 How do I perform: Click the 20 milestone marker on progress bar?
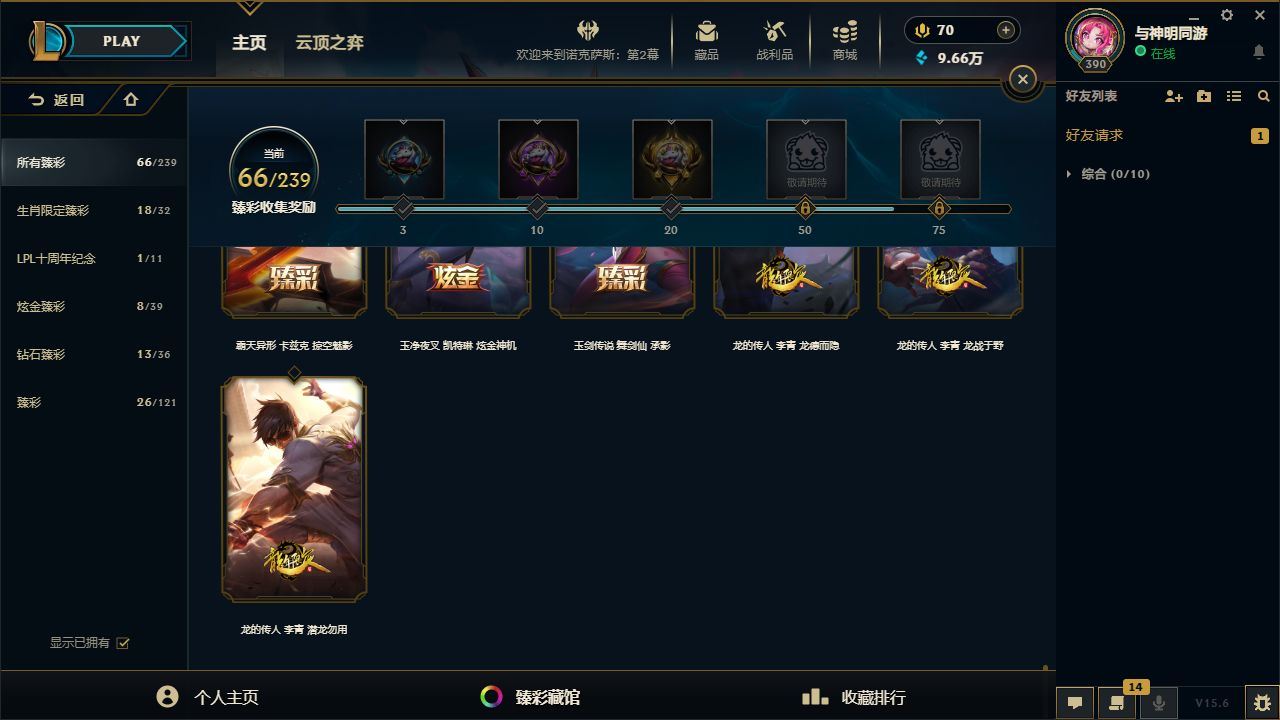pos(671,208)
